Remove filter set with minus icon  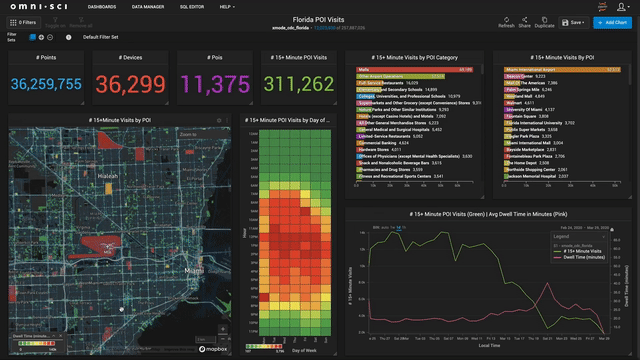point(50,37)
